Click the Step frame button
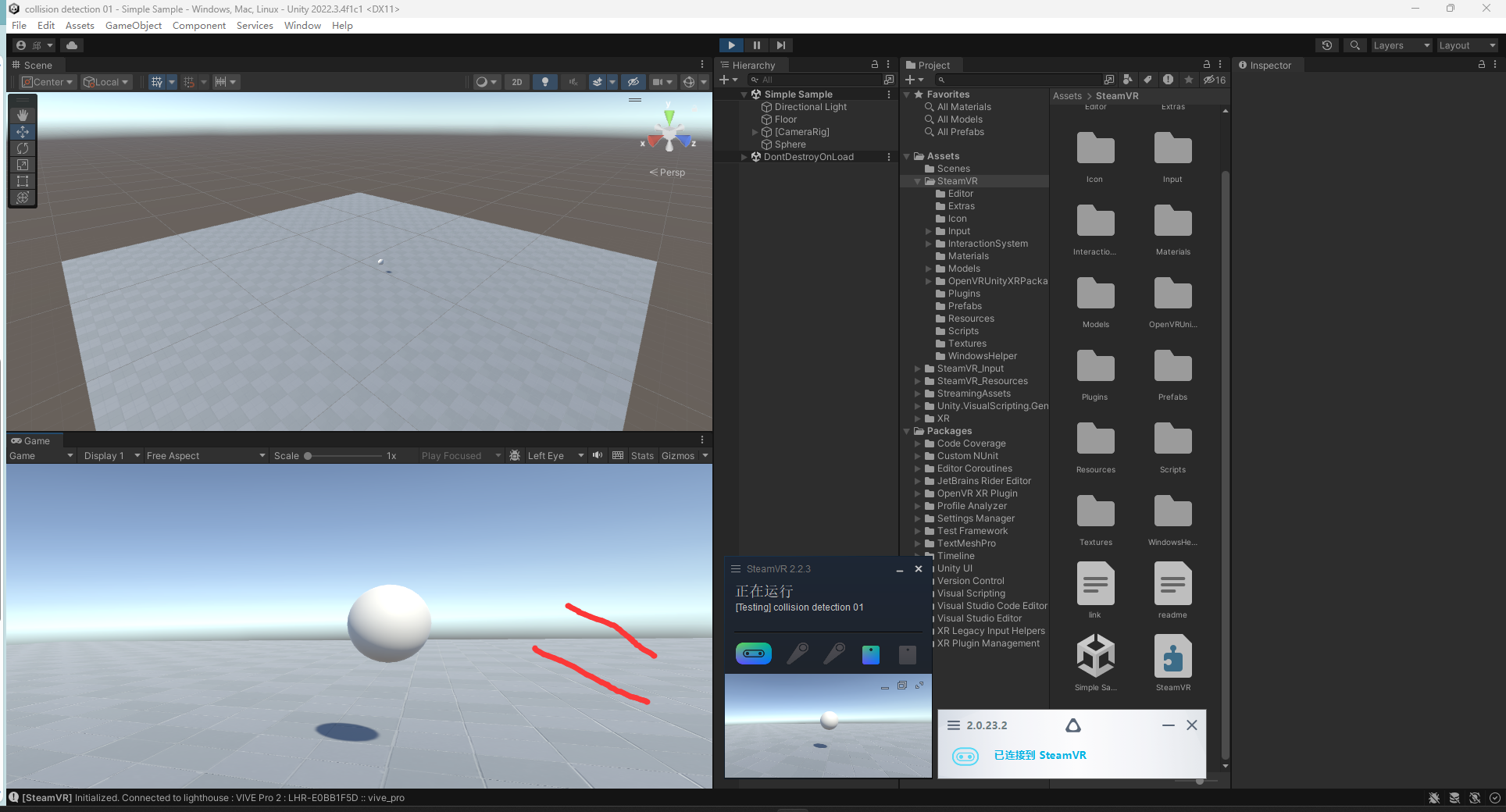The width and height of the screenshot is (1506, 812). 780,45
